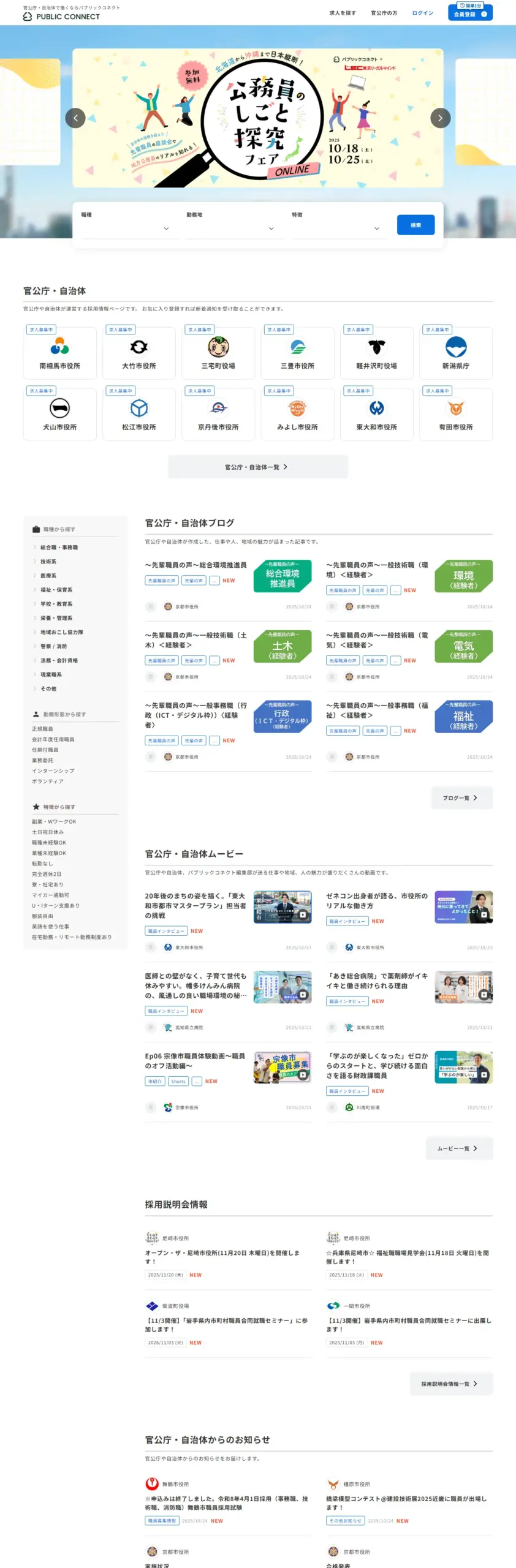
Task: Go to previous carousel banner slide
Action: [x=75, y=118]
